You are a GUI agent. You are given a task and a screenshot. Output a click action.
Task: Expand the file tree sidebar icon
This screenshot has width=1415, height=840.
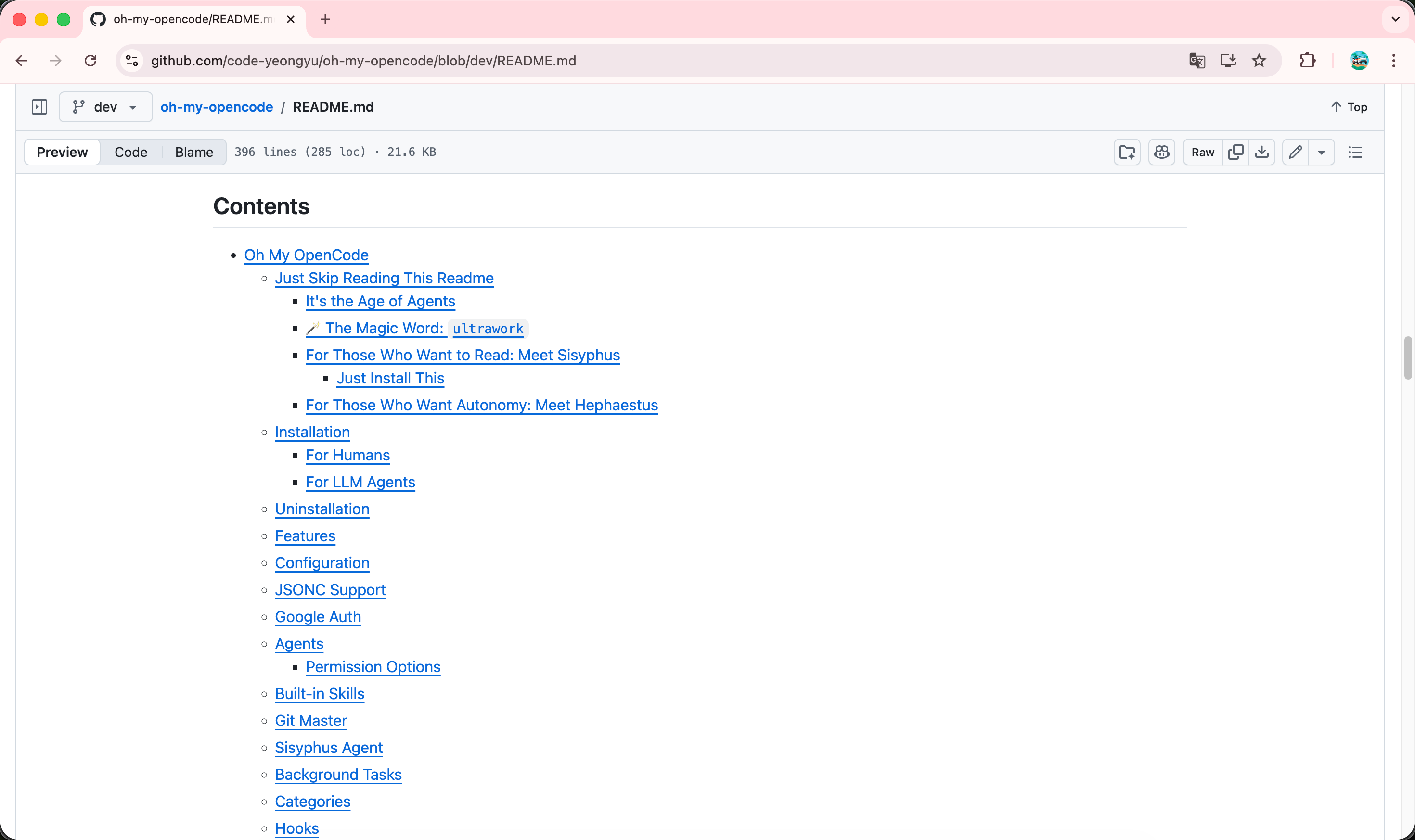click(x=39, y=107)
